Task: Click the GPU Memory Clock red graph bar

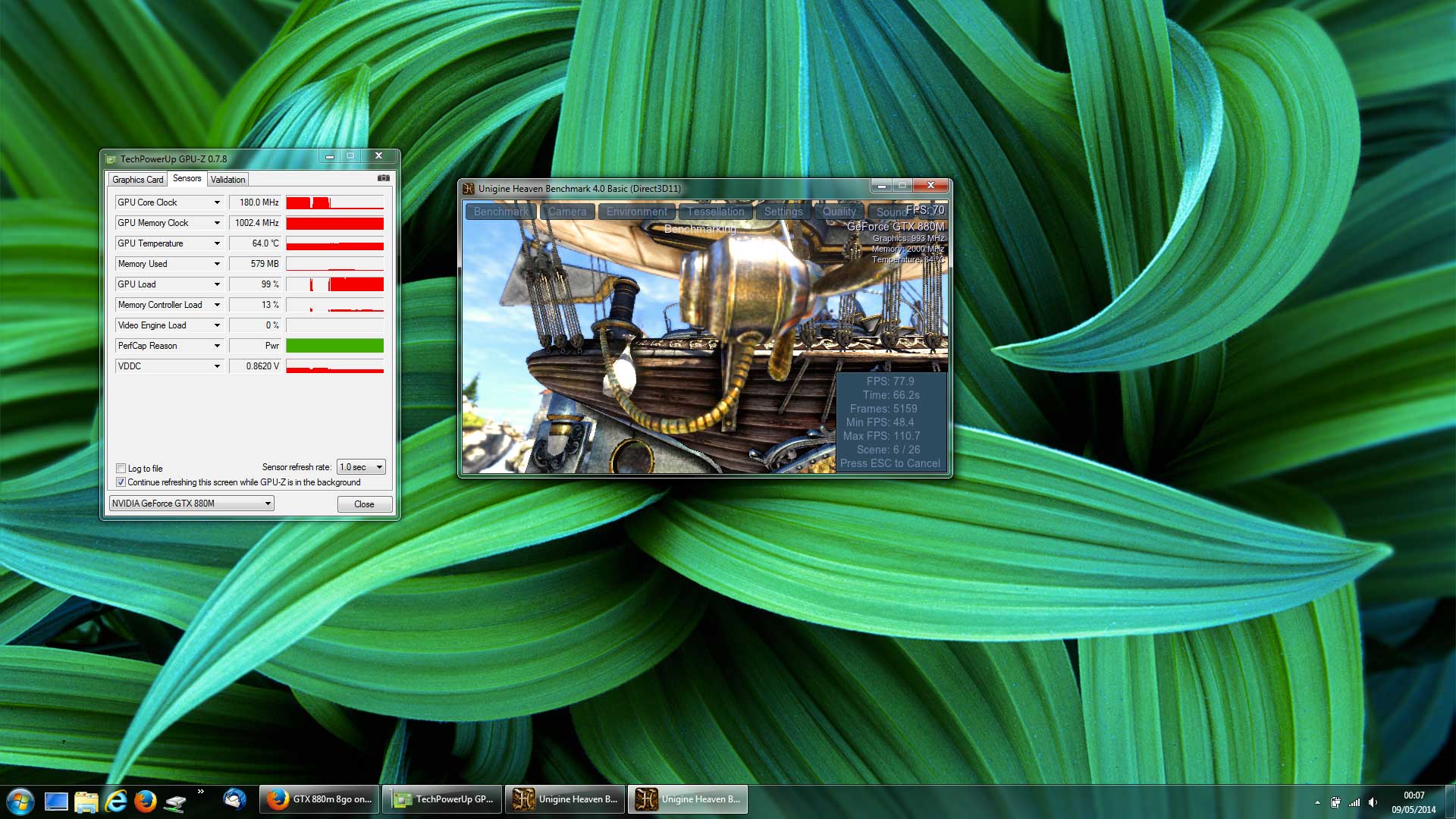Action: (x=334, y=223)
